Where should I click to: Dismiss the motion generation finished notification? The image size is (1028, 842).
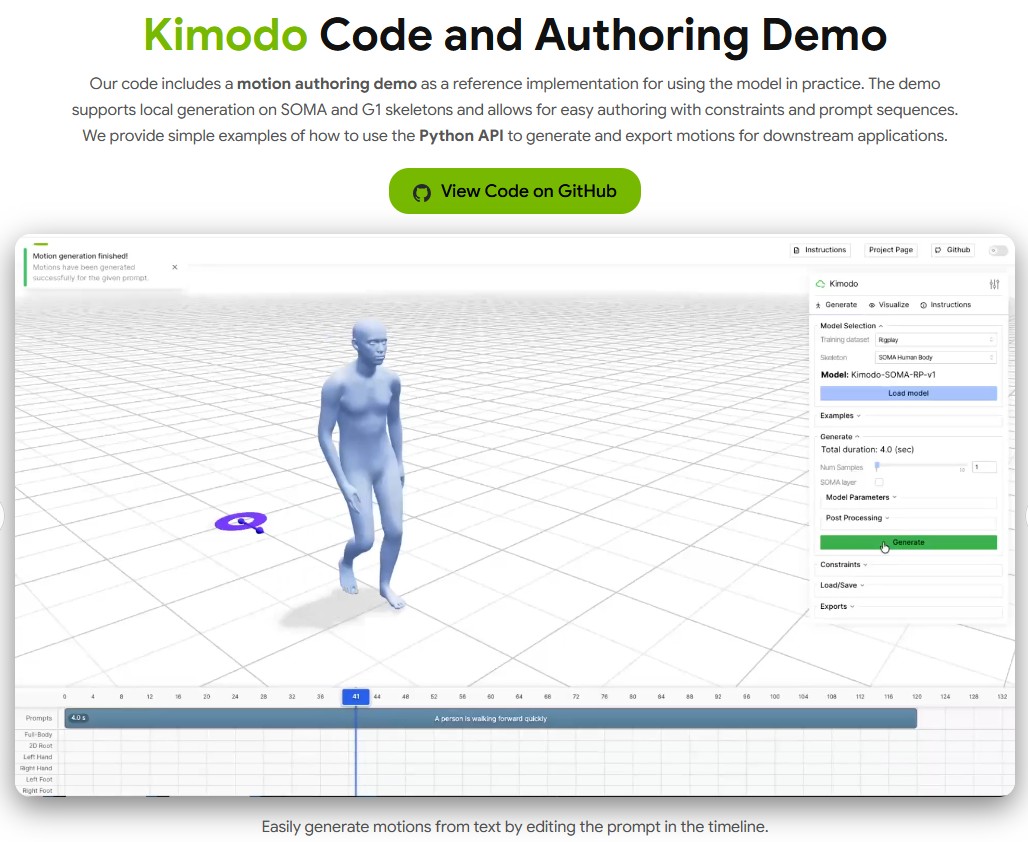click(x=175, y=267)
